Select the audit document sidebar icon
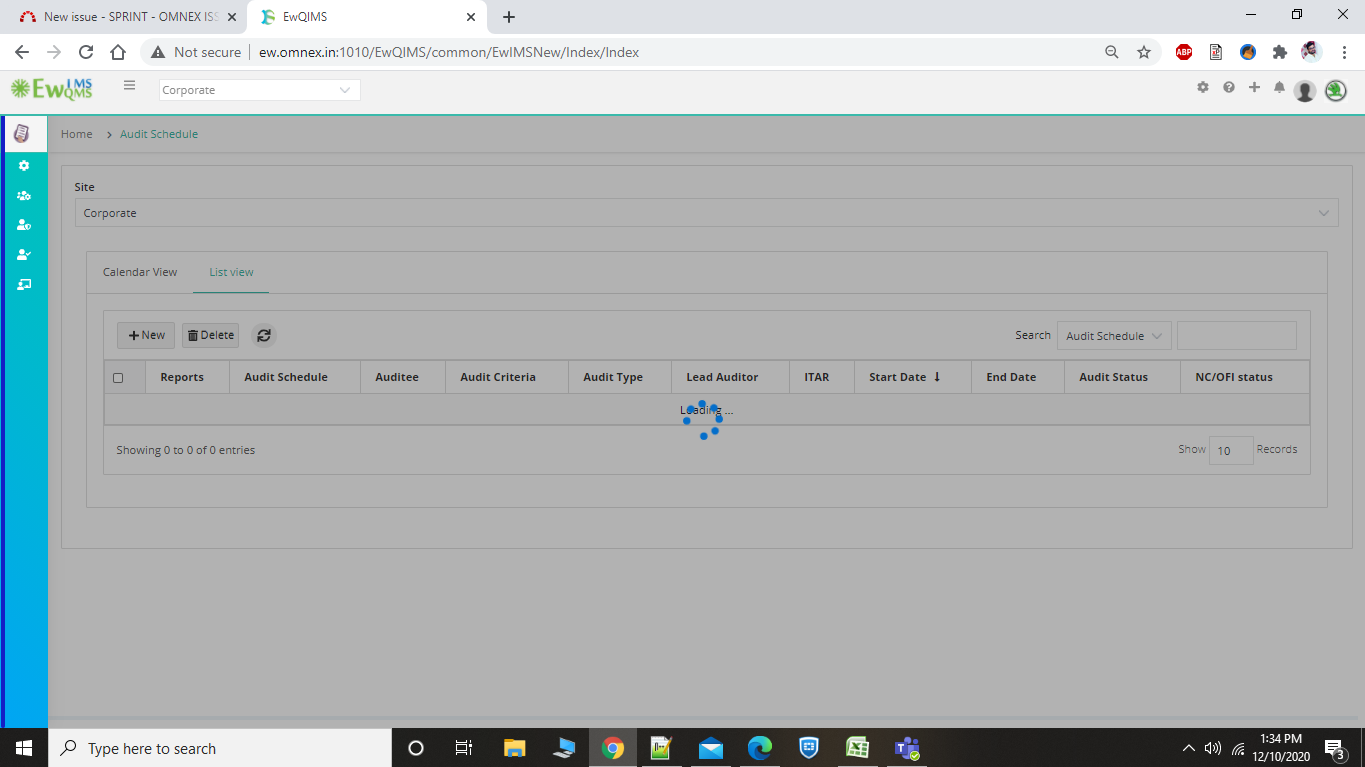 tap(22, 134)
